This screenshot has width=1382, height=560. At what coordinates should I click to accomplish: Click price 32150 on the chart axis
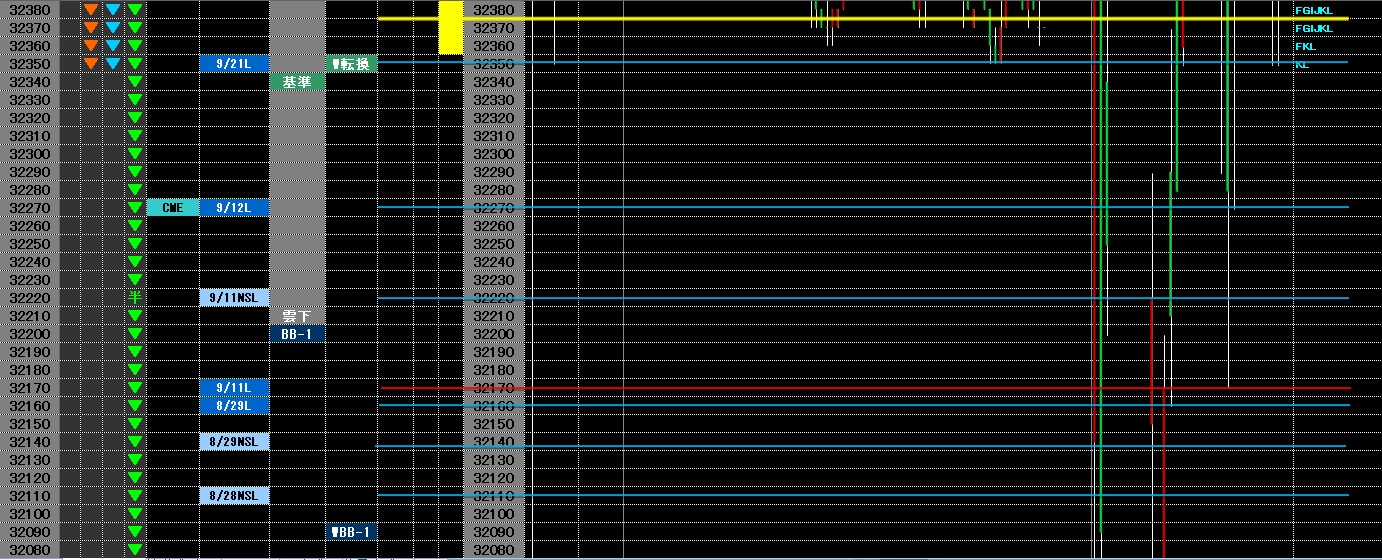493,424
